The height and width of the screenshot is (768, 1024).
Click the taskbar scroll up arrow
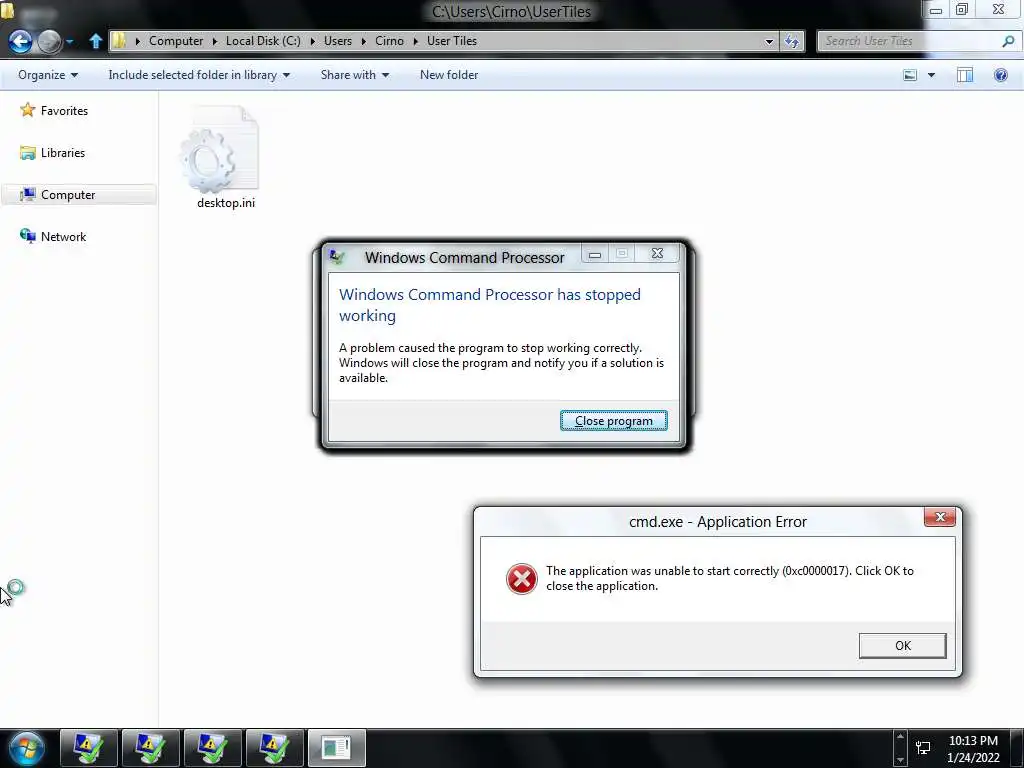[900, 737]
